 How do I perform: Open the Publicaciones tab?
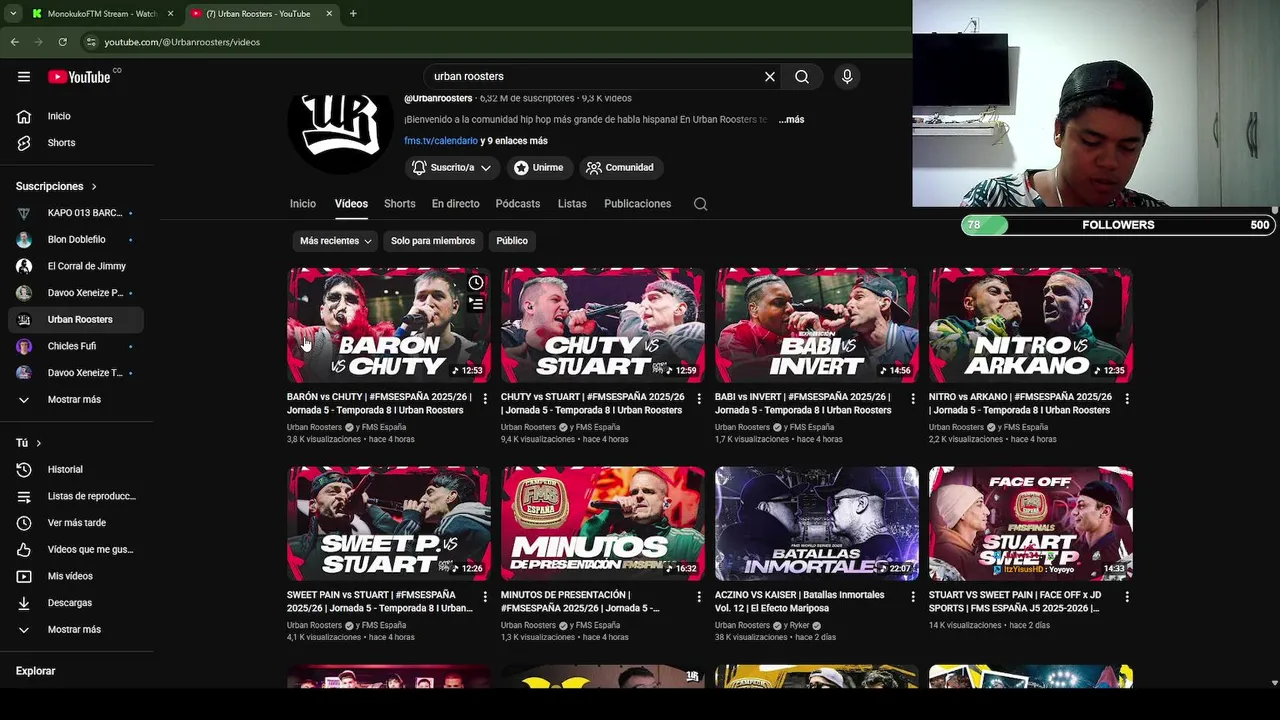[x=638, y=204]
